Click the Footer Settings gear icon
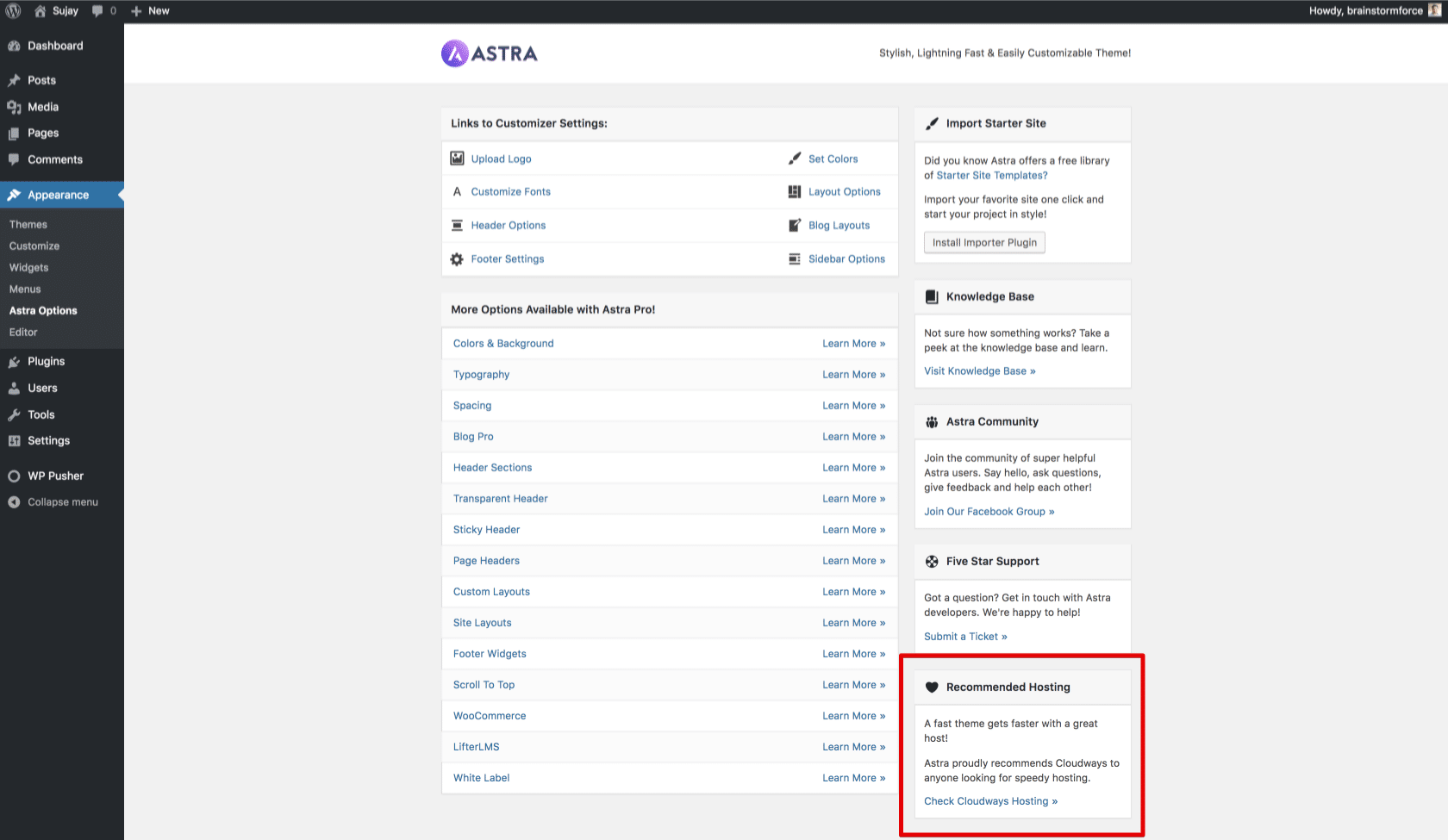Viewport: 1448px width, 840px height. click(x=457, y=258)
